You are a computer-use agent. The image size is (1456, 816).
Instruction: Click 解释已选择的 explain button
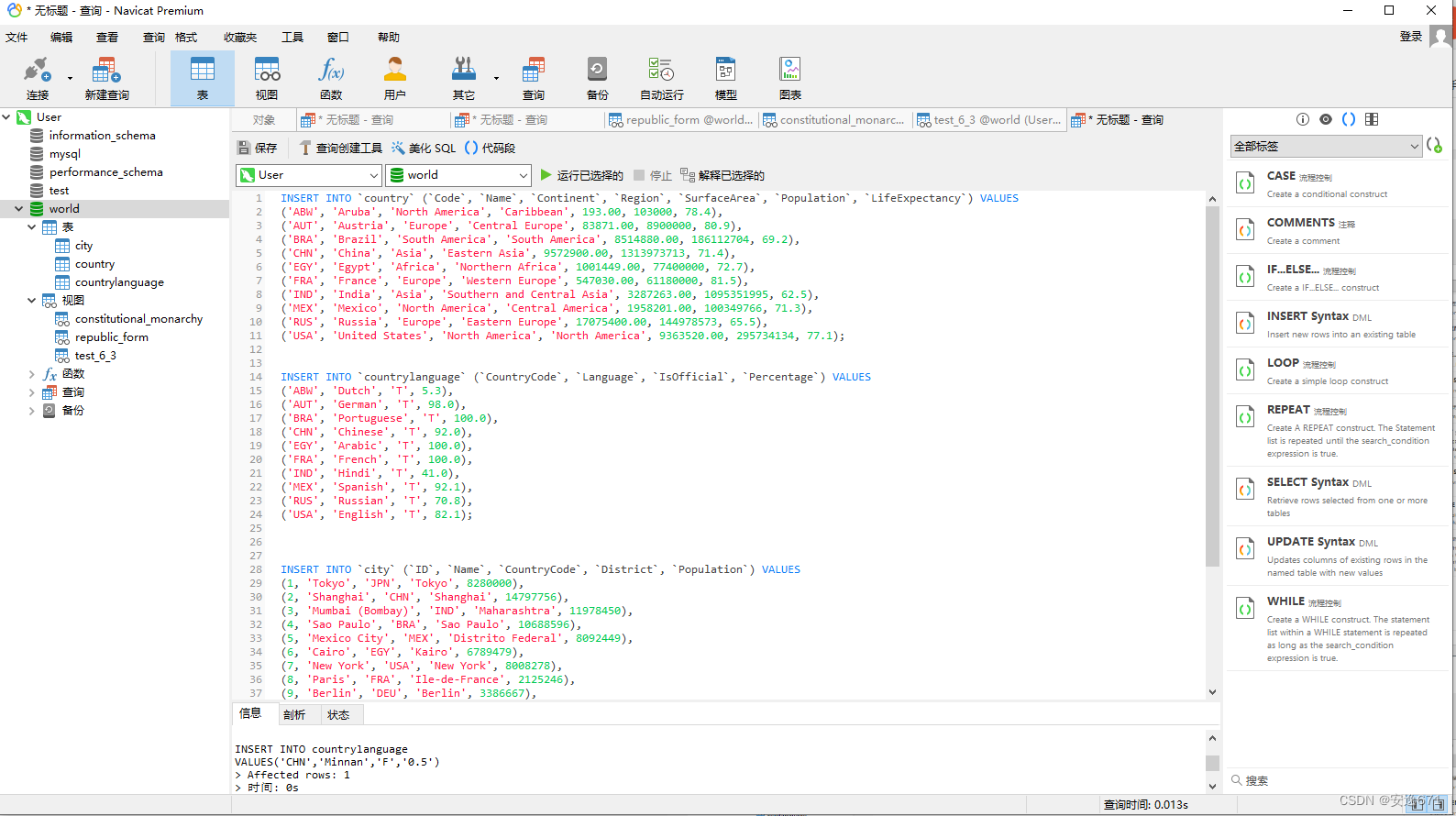pos(722,175)
